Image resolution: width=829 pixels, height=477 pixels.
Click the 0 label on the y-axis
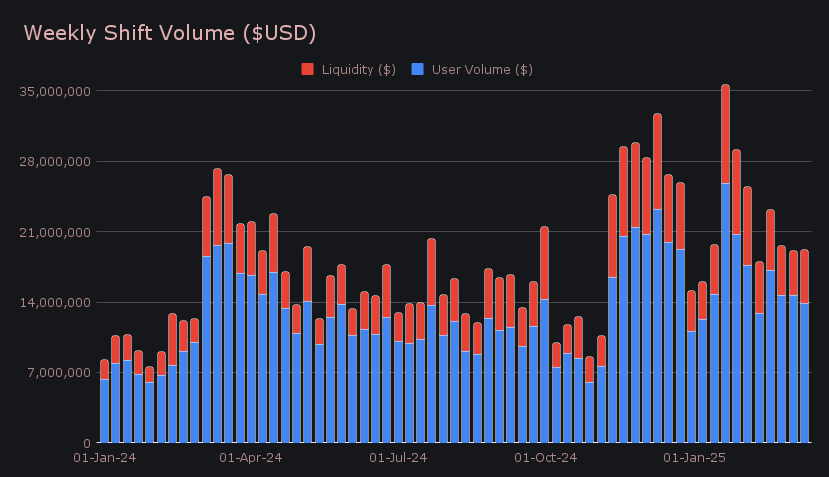(x=87, y=443)
